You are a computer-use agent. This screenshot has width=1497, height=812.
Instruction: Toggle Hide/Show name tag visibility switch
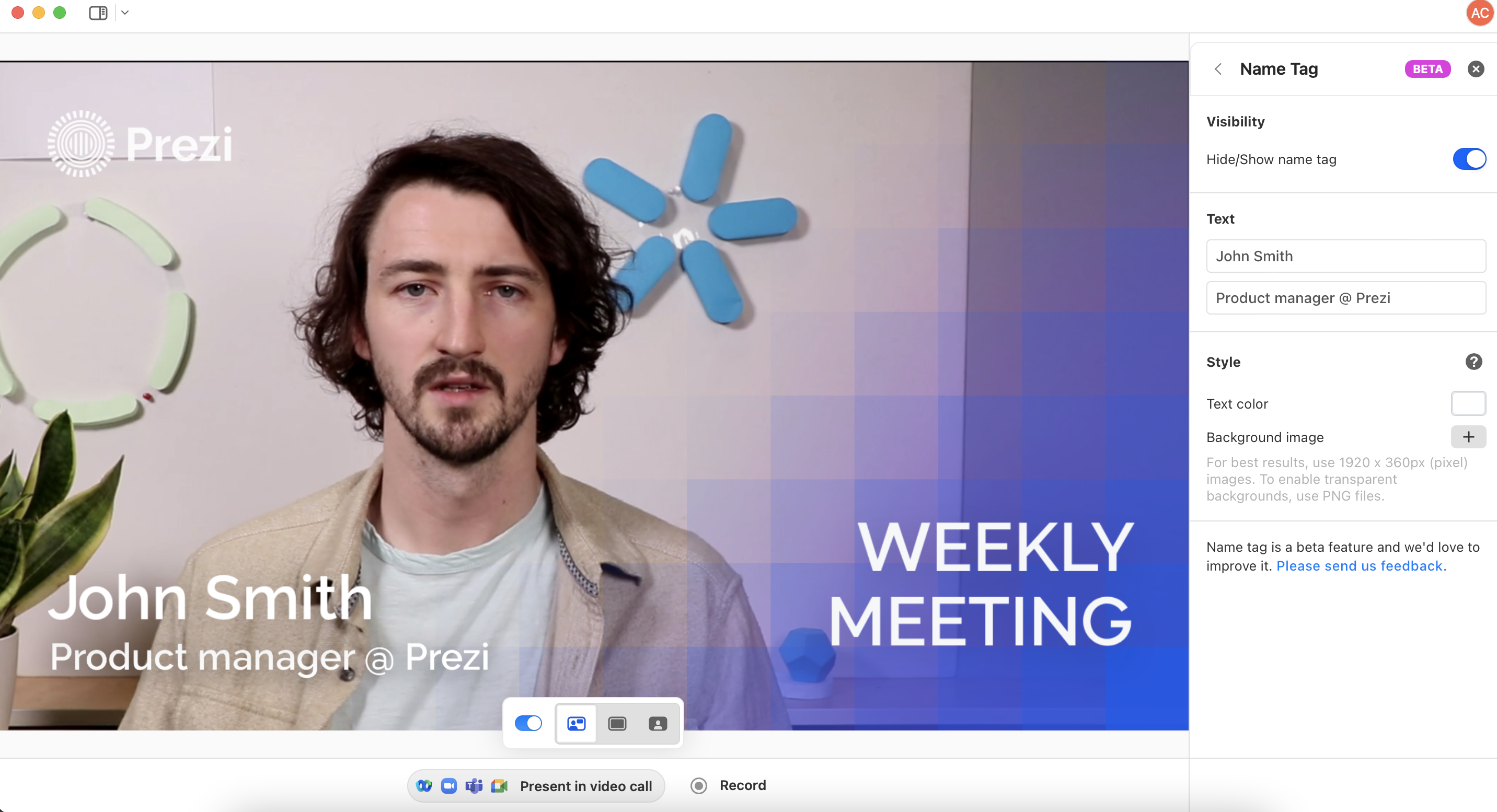[x=1468, y=159]
